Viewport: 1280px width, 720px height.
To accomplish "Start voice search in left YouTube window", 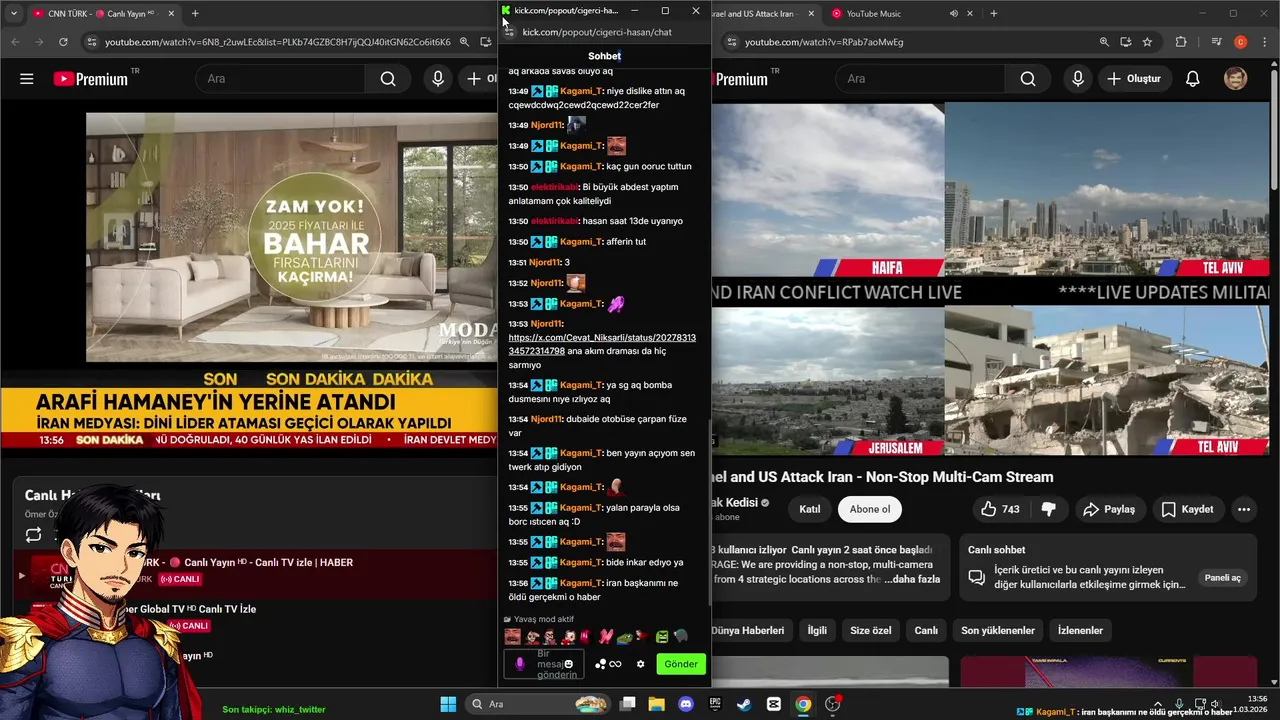I will [x=437, y=79].
